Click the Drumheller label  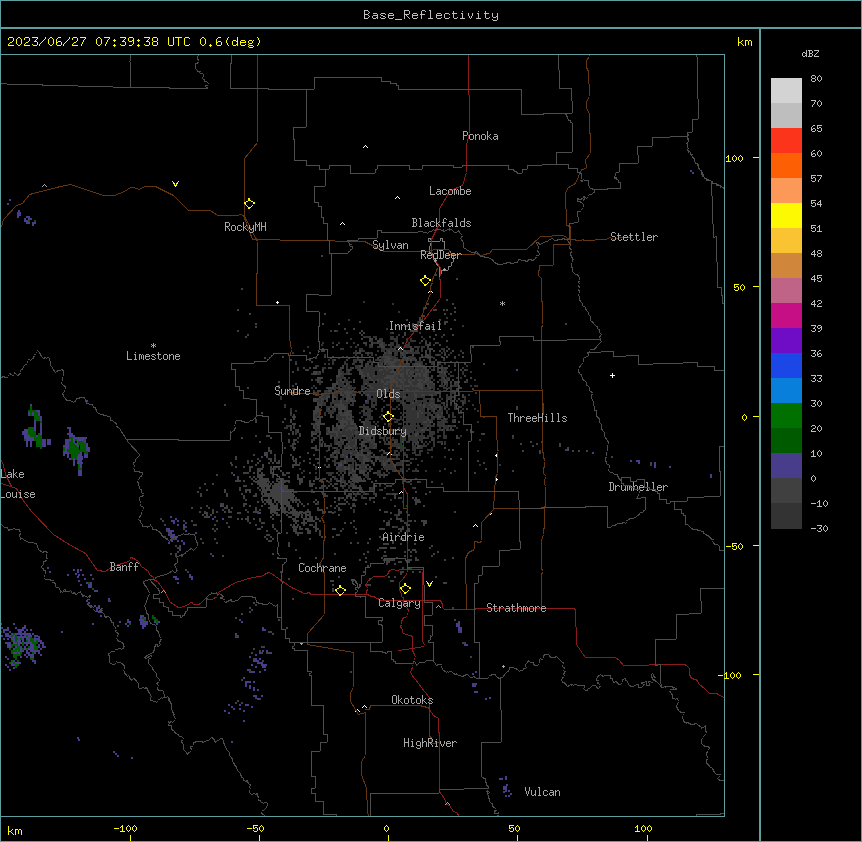(x=638, y=487)
